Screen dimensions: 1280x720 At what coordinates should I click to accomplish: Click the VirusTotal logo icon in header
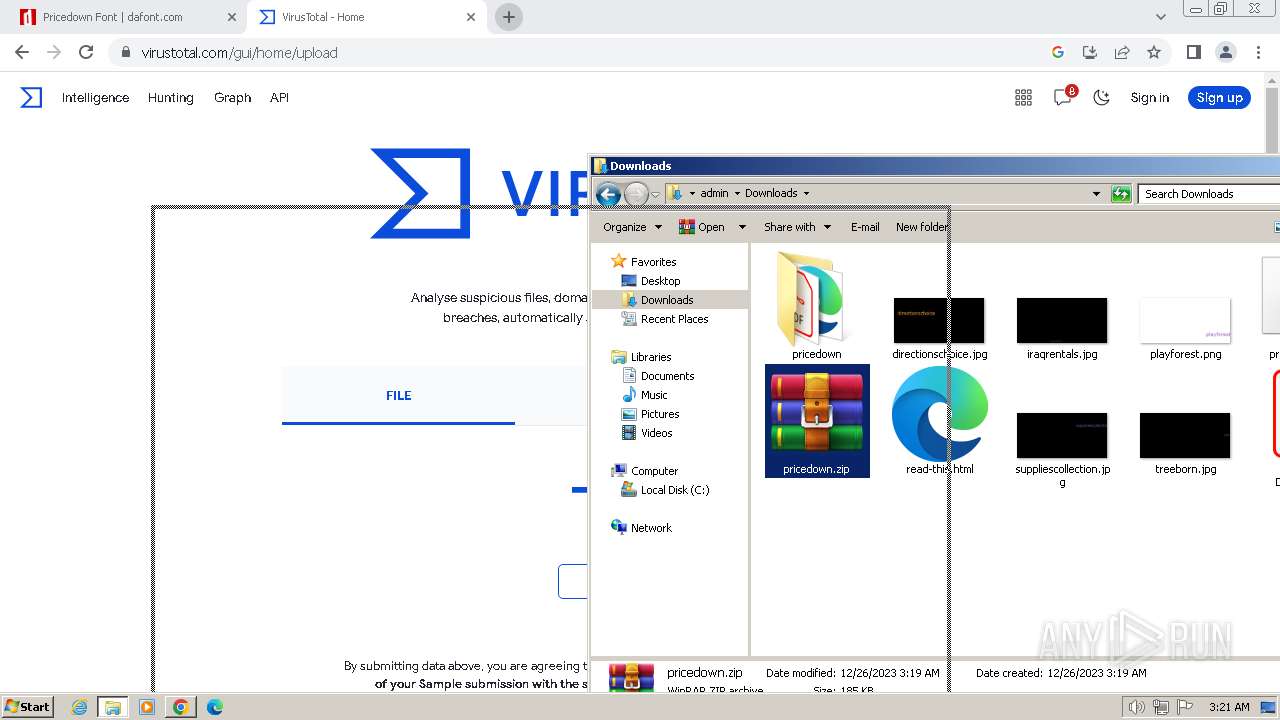32,97
